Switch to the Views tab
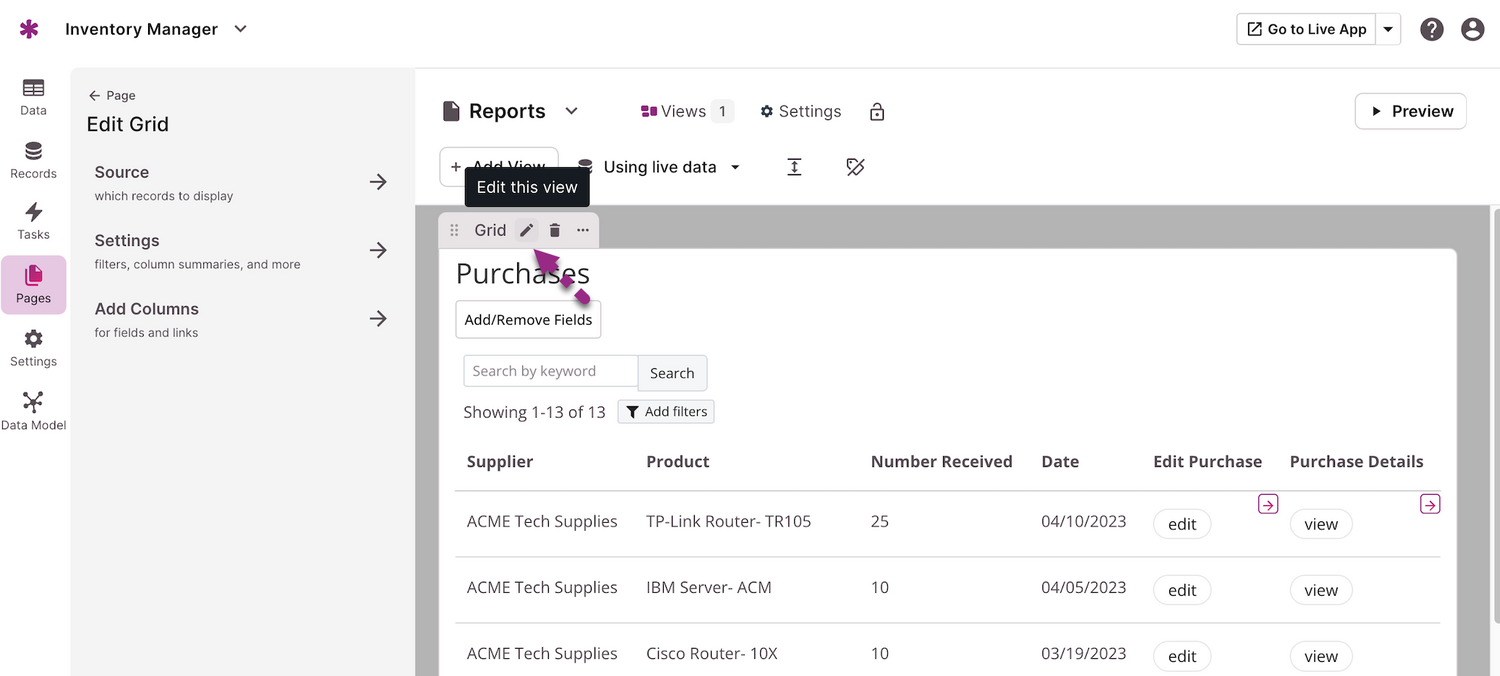This screenshot has width=1500, height=676. pos(686,111)
